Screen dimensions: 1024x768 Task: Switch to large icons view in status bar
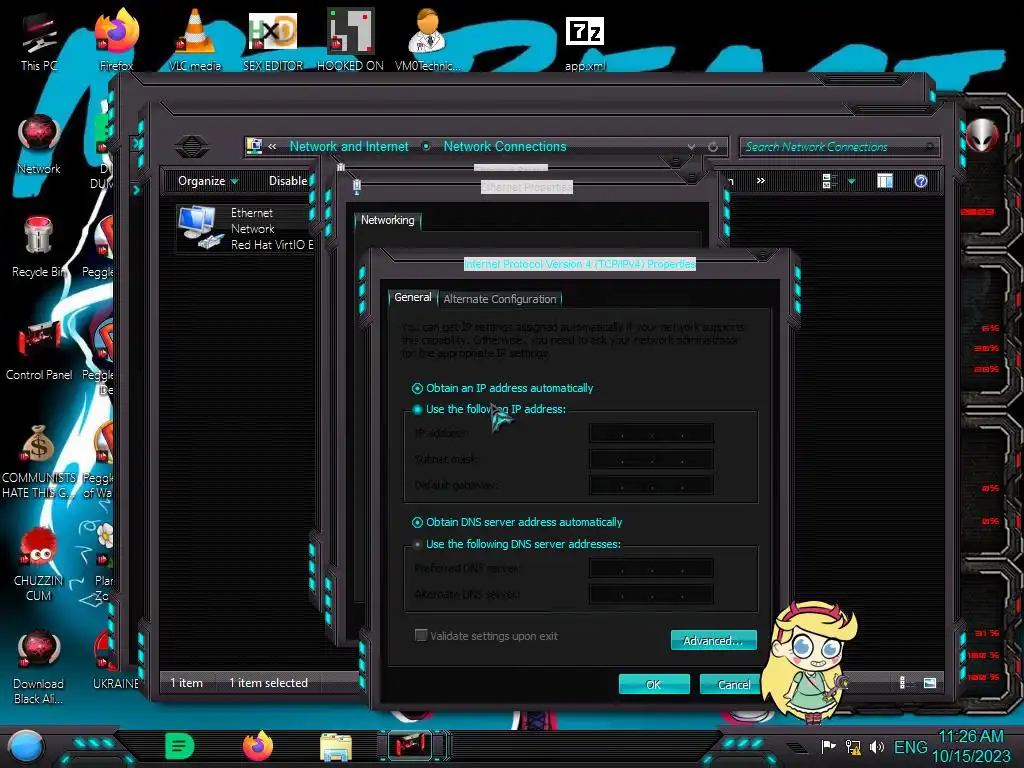[x=930, y=683]
